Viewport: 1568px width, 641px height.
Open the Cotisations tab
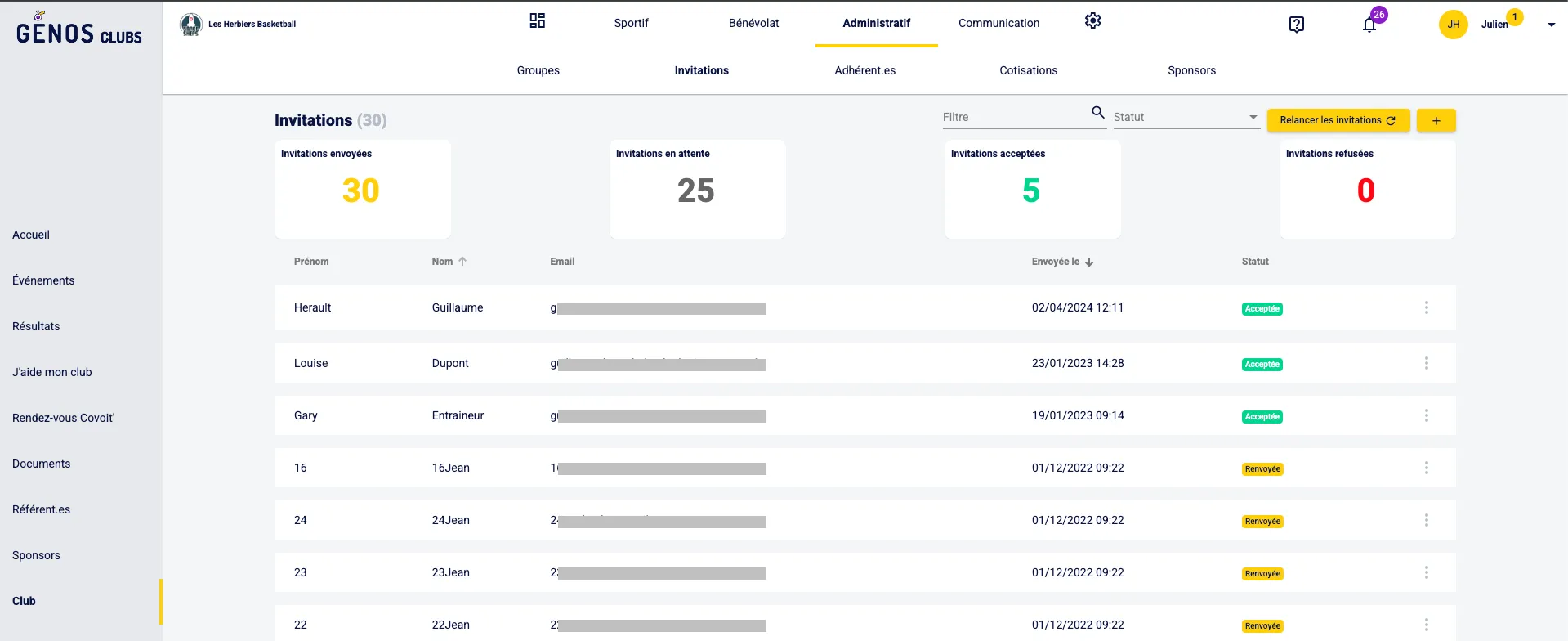click(x=1028, y=70)
